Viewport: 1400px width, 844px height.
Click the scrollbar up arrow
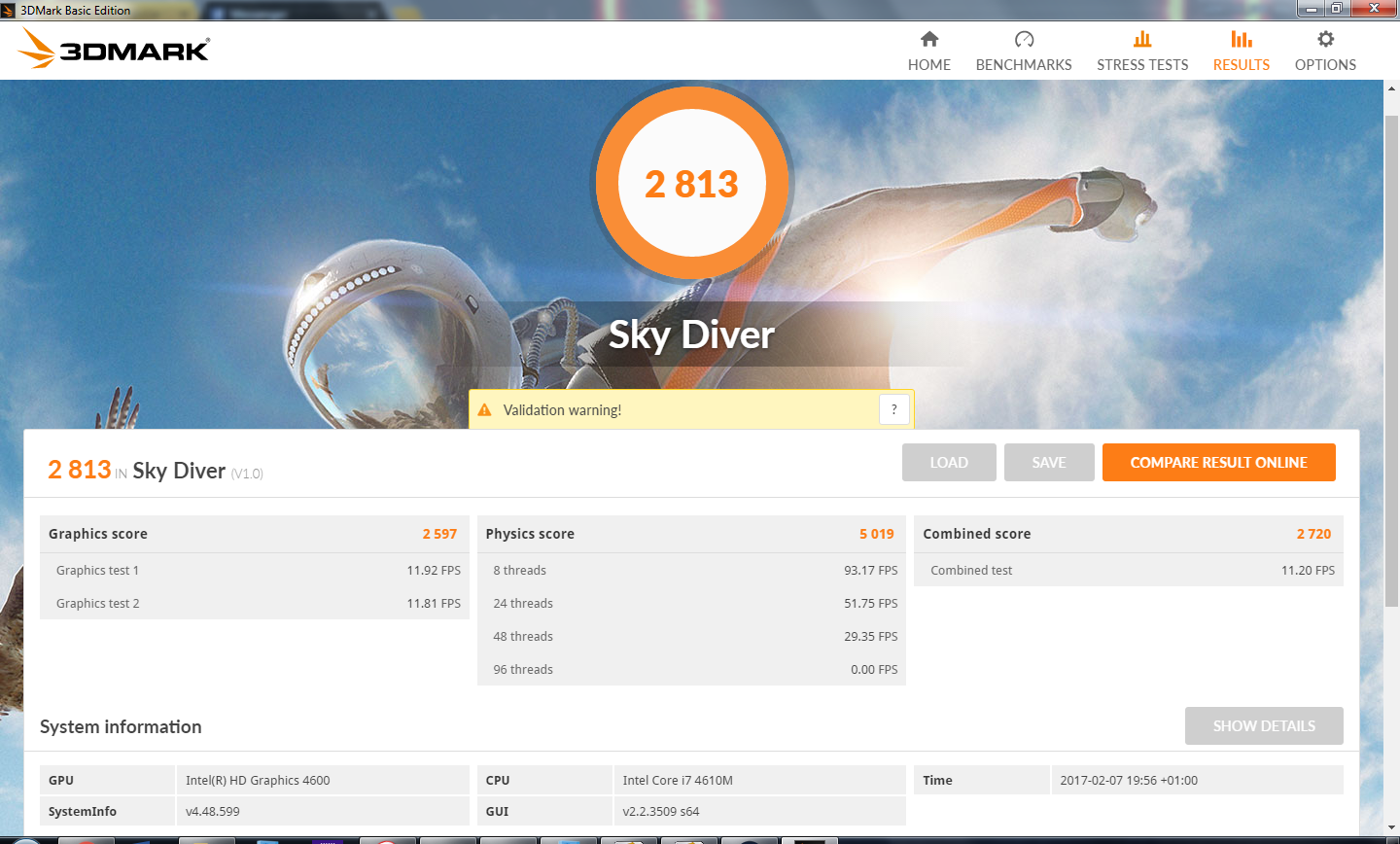[1391, 88]
